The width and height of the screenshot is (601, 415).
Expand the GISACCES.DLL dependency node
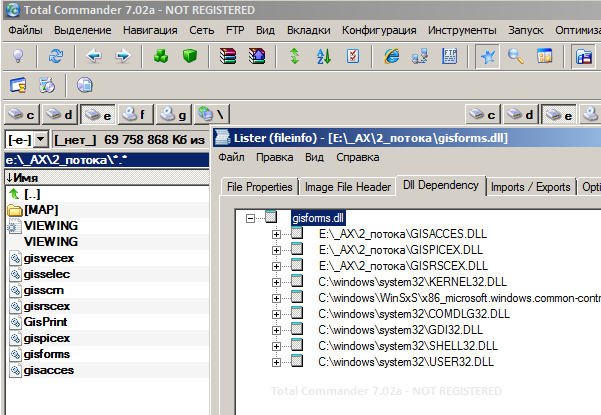[276, 234]
